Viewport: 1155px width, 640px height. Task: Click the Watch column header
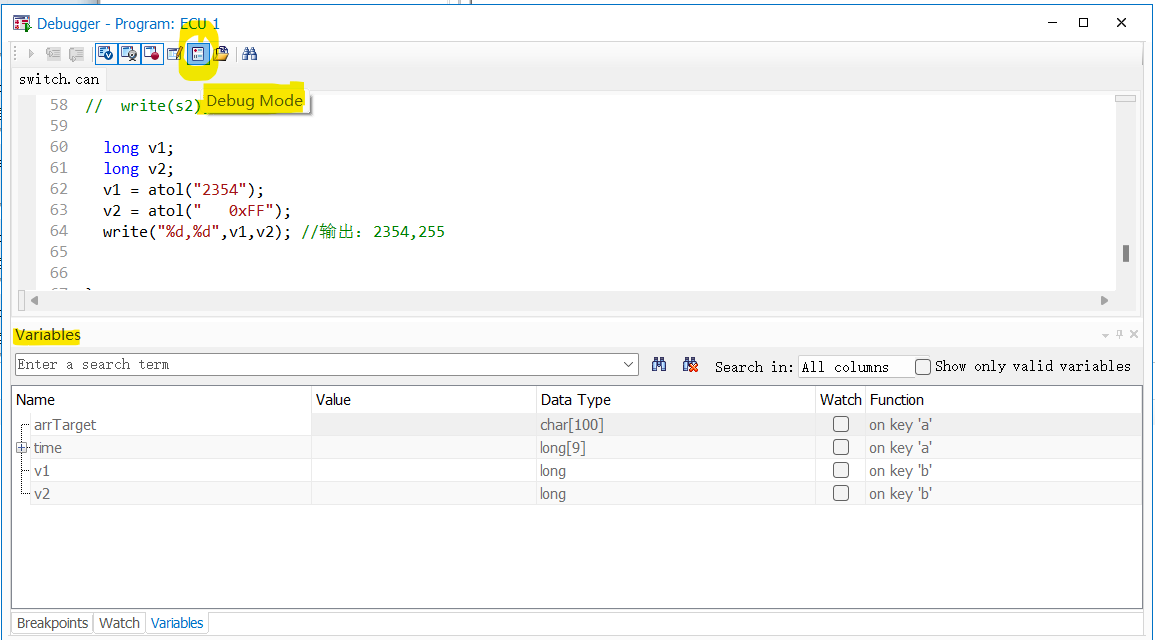[x=840, y=400]
